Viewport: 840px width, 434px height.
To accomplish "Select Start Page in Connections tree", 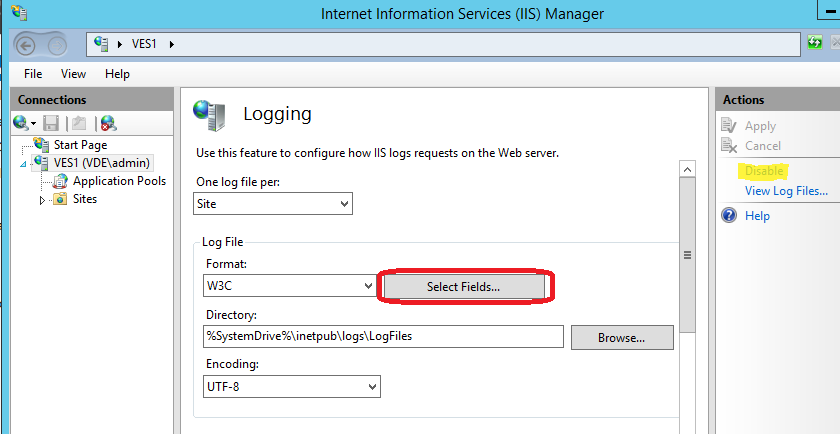I will (80, 145).
